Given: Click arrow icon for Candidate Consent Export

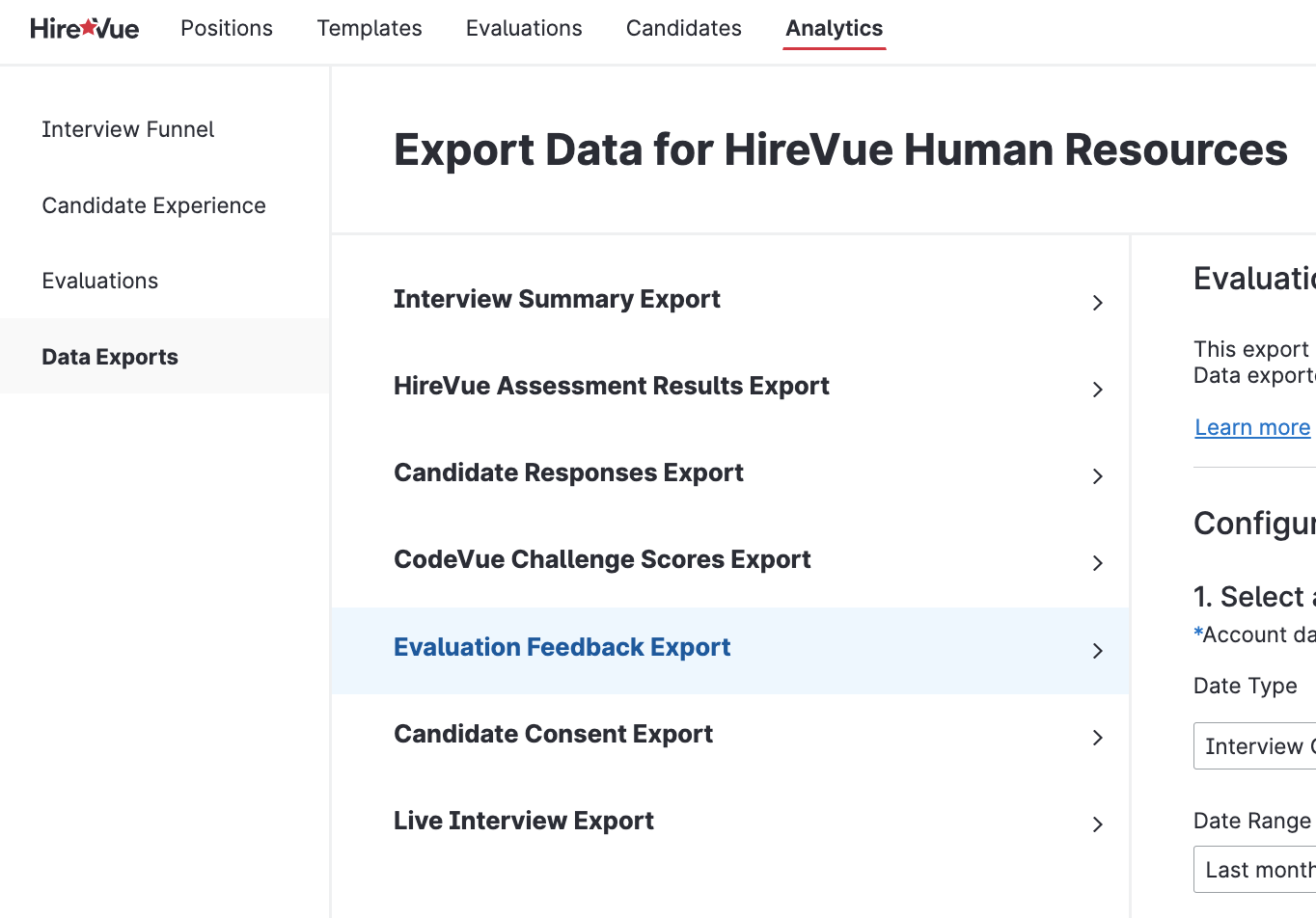Looking at the screenshot, I should [x=1097, y=738].
